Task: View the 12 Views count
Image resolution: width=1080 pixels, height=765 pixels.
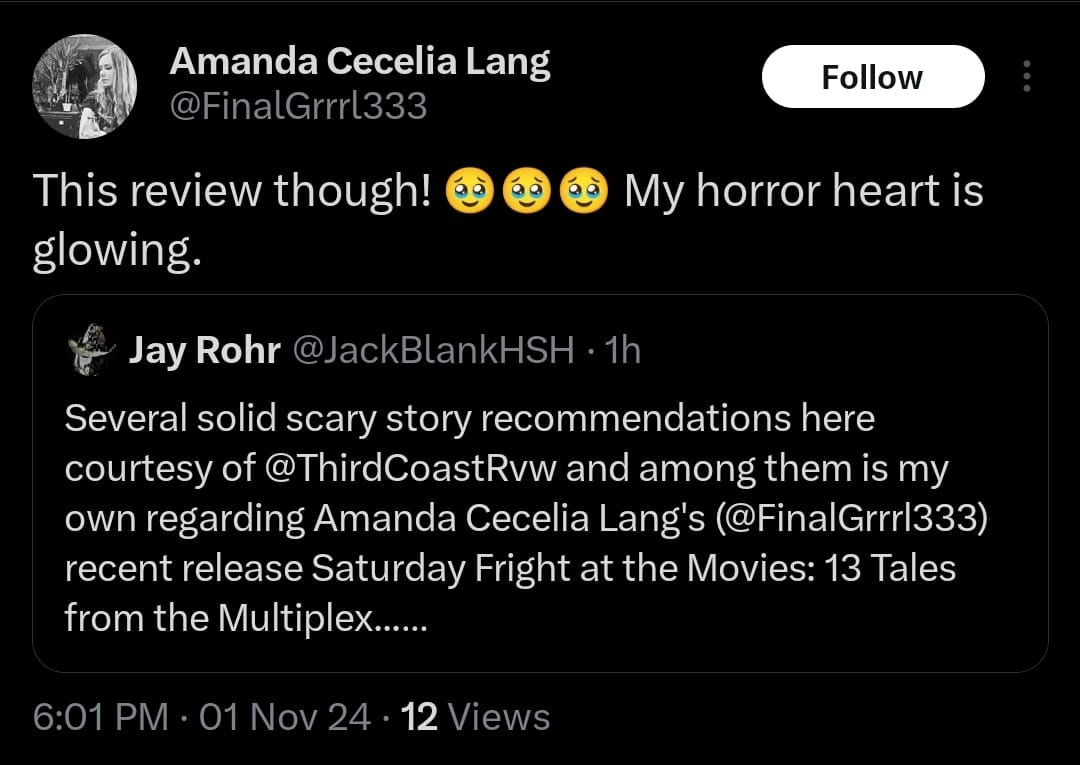Action: [x=475, y=717]
